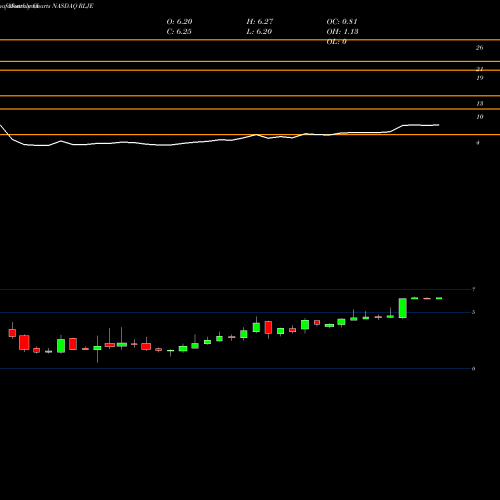Click the first red candle at the chart's left
The image size is (500, 500).
point(12,333)
